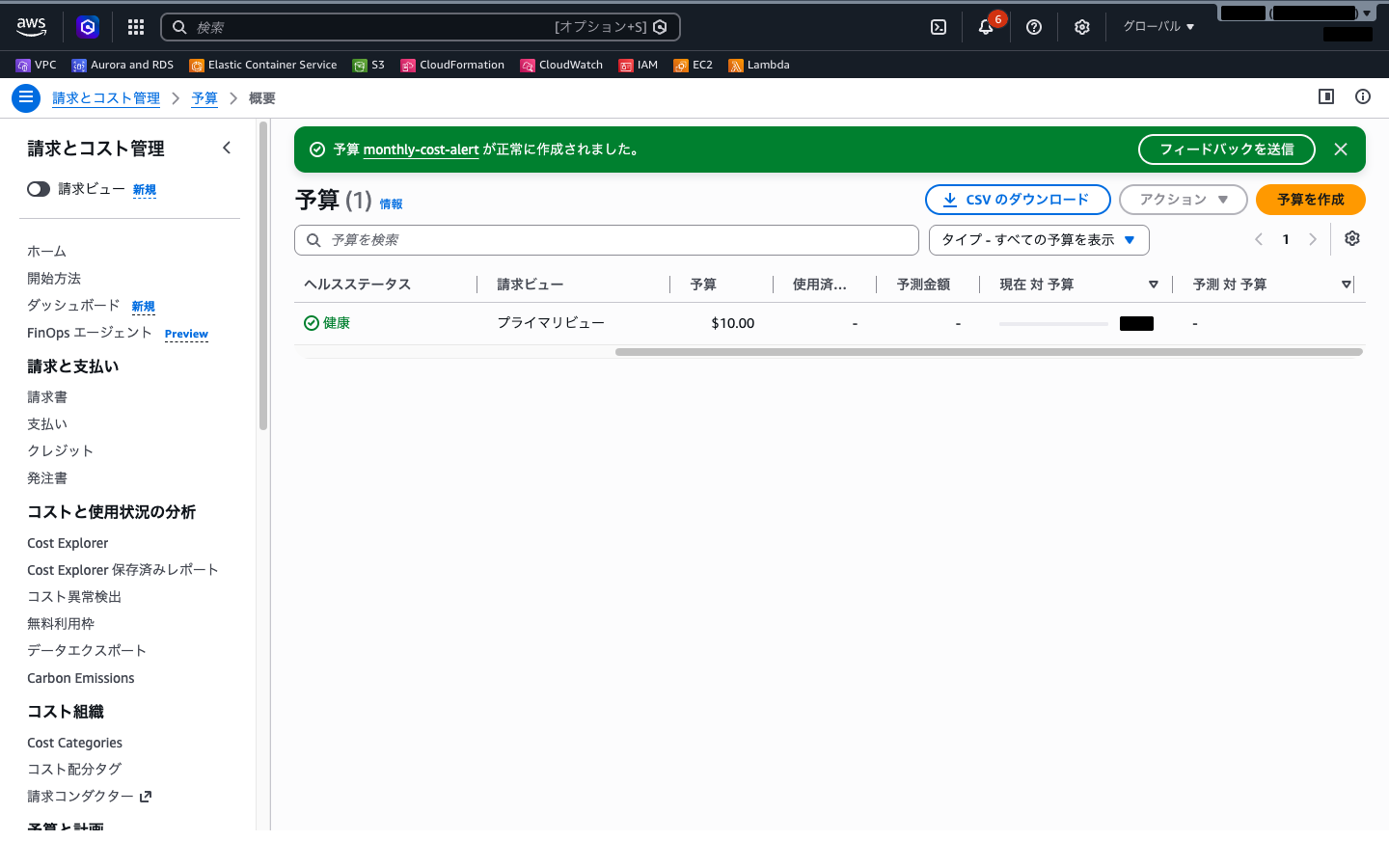Open クレジット in the sidebar
Viewport: 1389px width, 868px height.
(60, 451)
